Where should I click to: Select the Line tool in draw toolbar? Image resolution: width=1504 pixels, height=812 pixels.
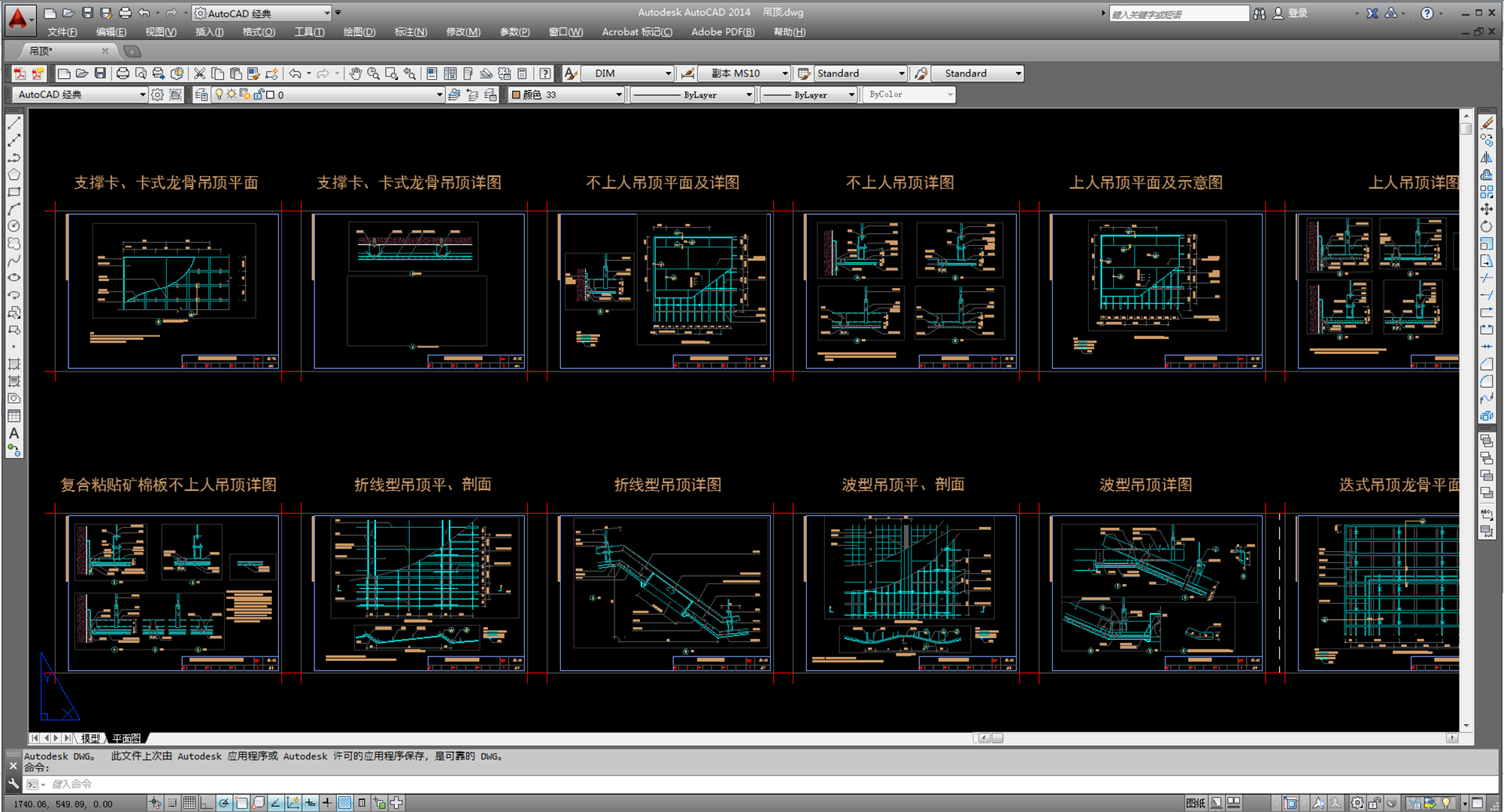[14, 123]
